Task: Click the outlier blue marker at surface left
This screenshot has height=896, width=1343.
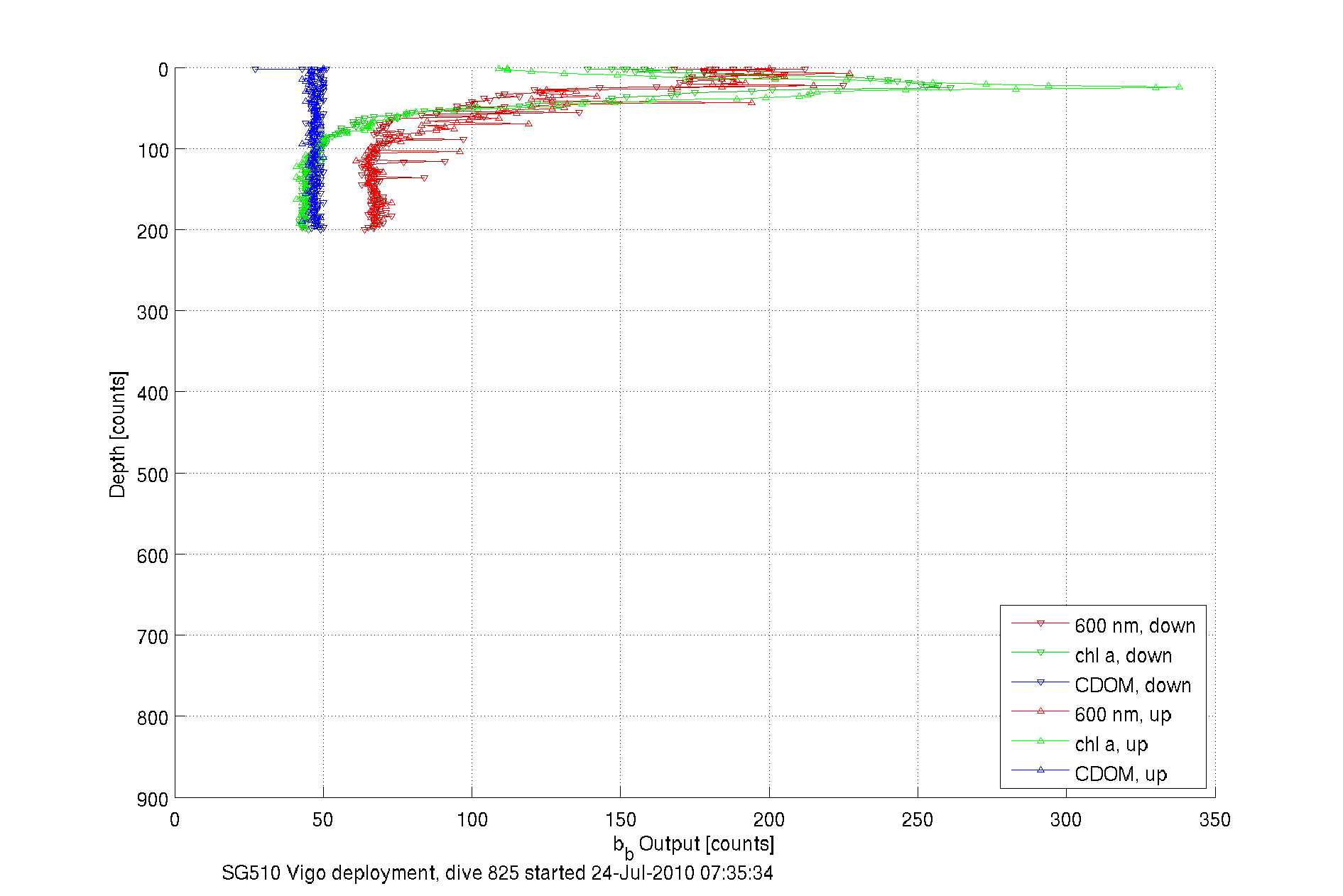Action: 255,70
